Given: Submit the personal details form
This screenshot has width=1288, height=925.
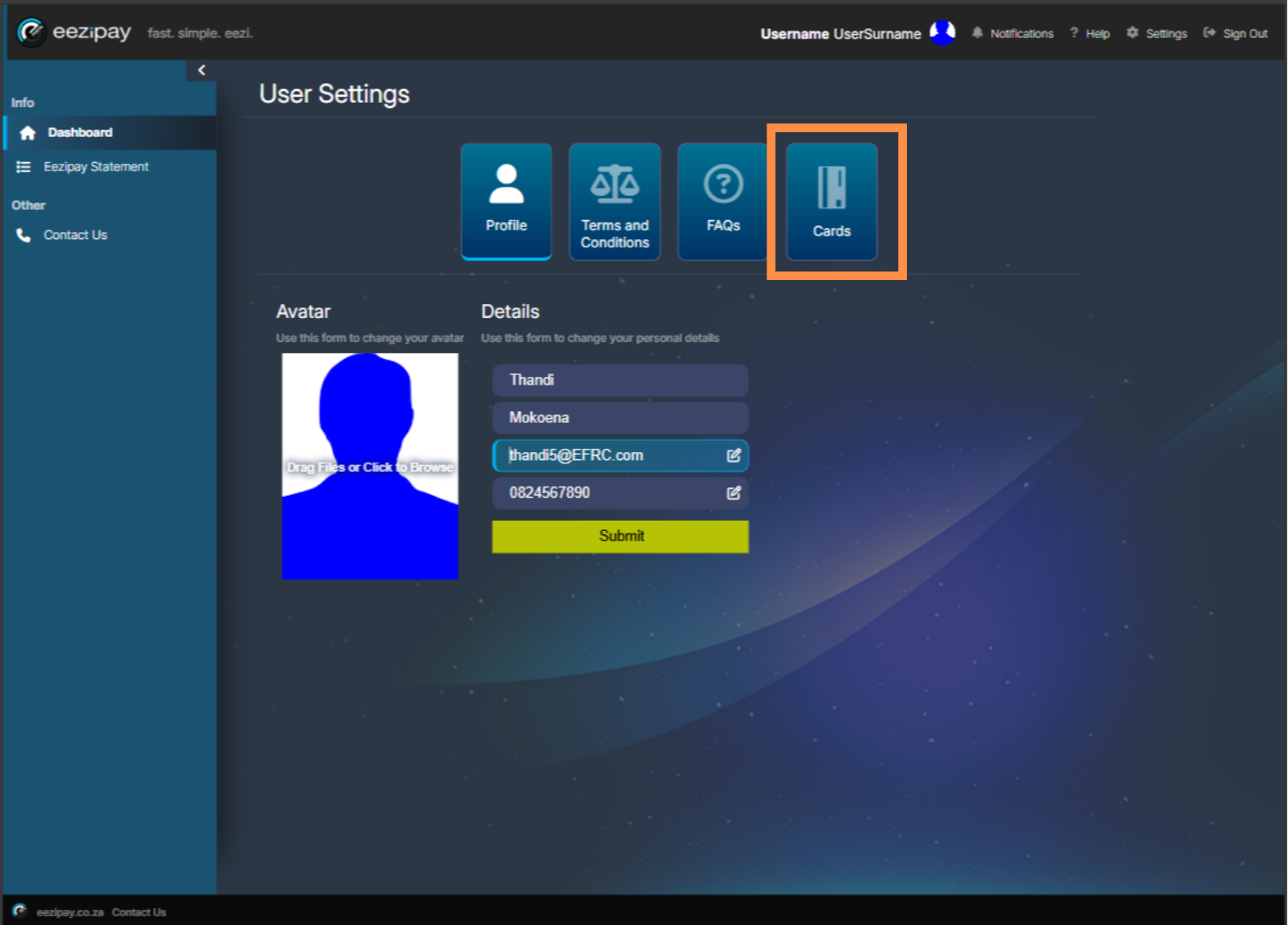Looking at the screenshot, I should (x=620, y=536).
